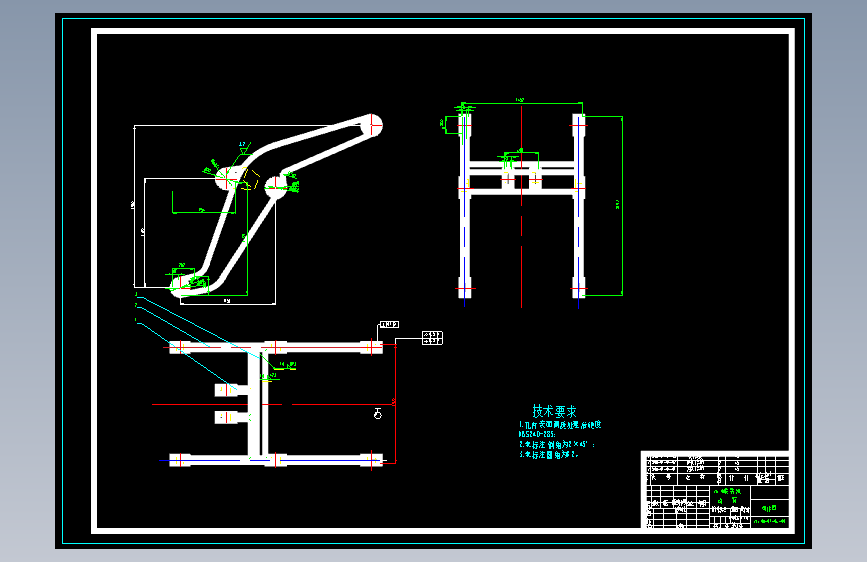Click the red crosshair of the top-right arm hole

pos(374,125)
